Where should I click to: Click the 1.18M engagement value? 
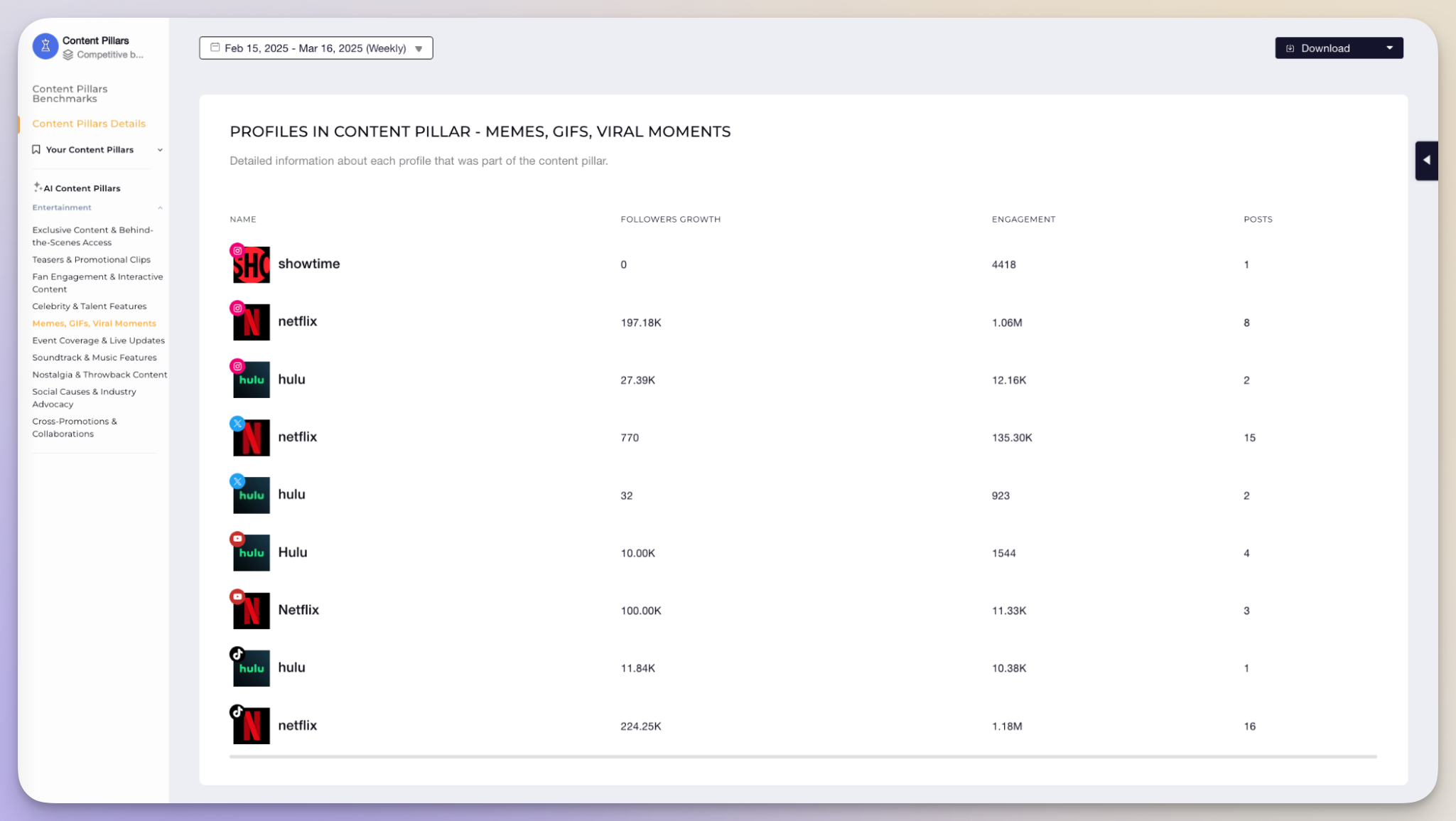click(1007, 726)
